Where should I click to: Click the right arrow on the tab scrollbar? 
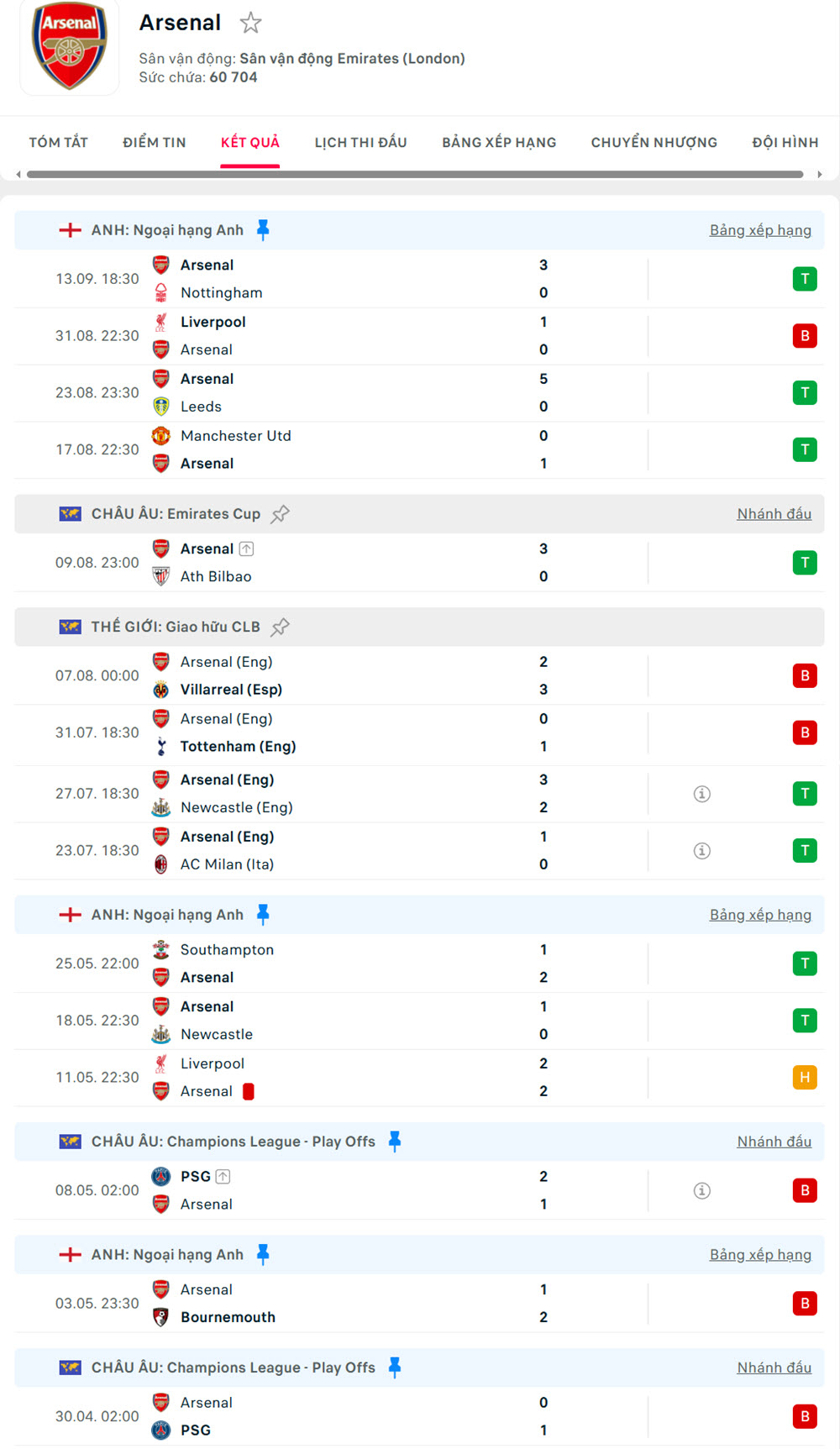click(x=819, y=176)
